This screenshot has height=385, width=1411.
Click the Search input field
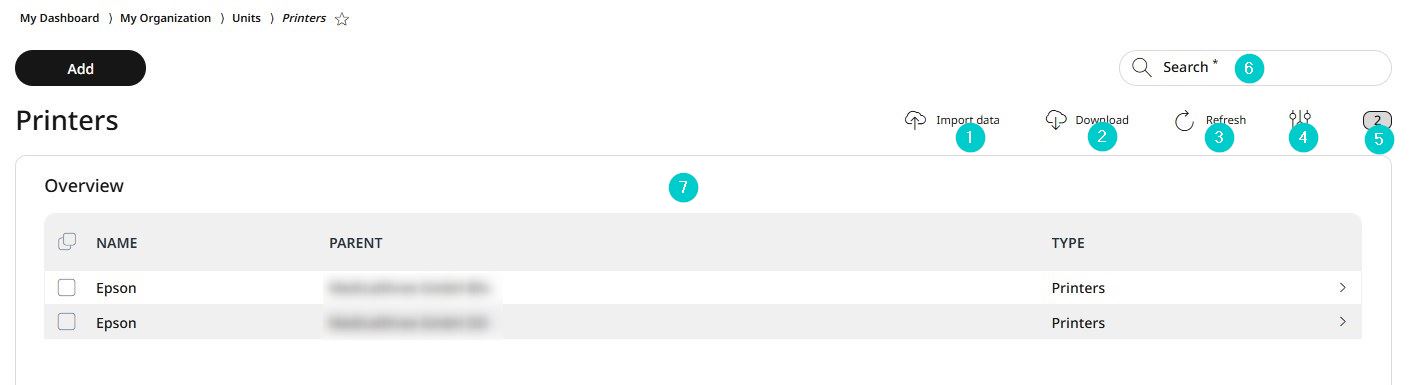pos(1255,68)
